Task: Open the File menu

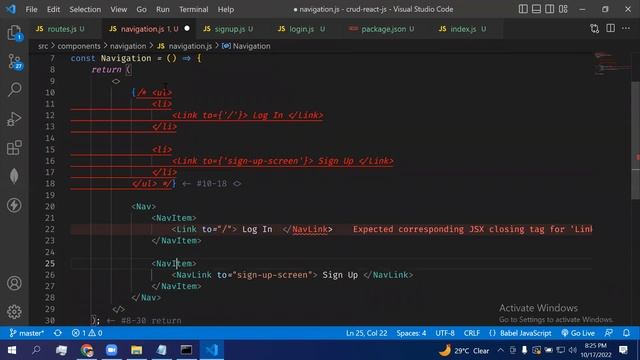Action: pyautogui.click(x=31, y=9)
